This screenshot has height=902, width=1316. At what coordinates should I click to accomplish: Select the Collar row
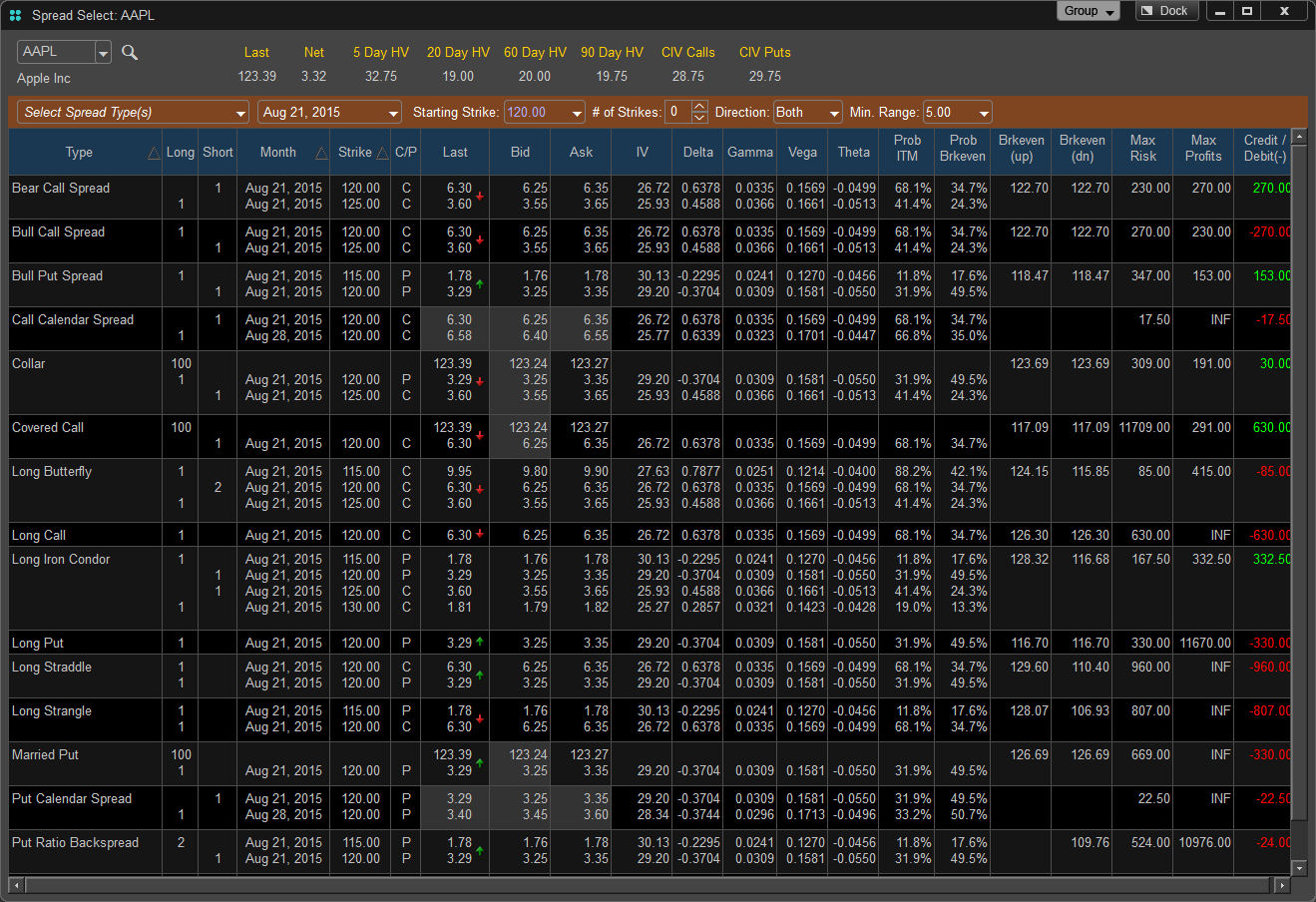click(650, 380)
